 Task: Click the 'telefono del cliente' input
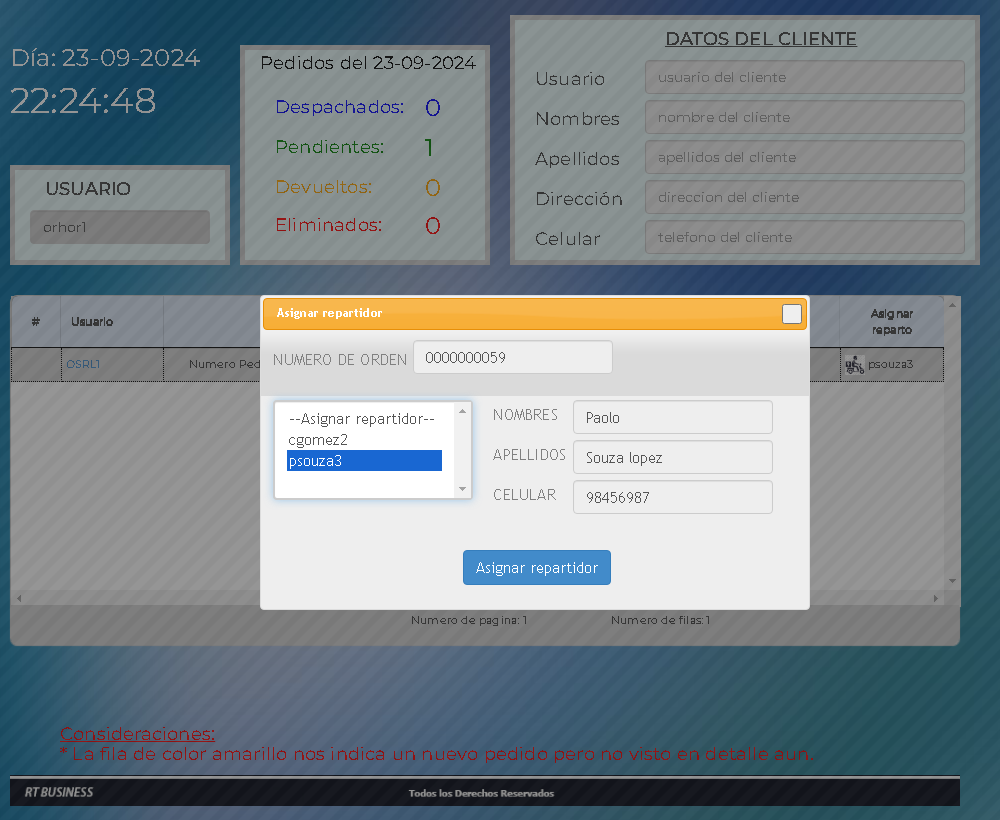(x=804, y=237)
